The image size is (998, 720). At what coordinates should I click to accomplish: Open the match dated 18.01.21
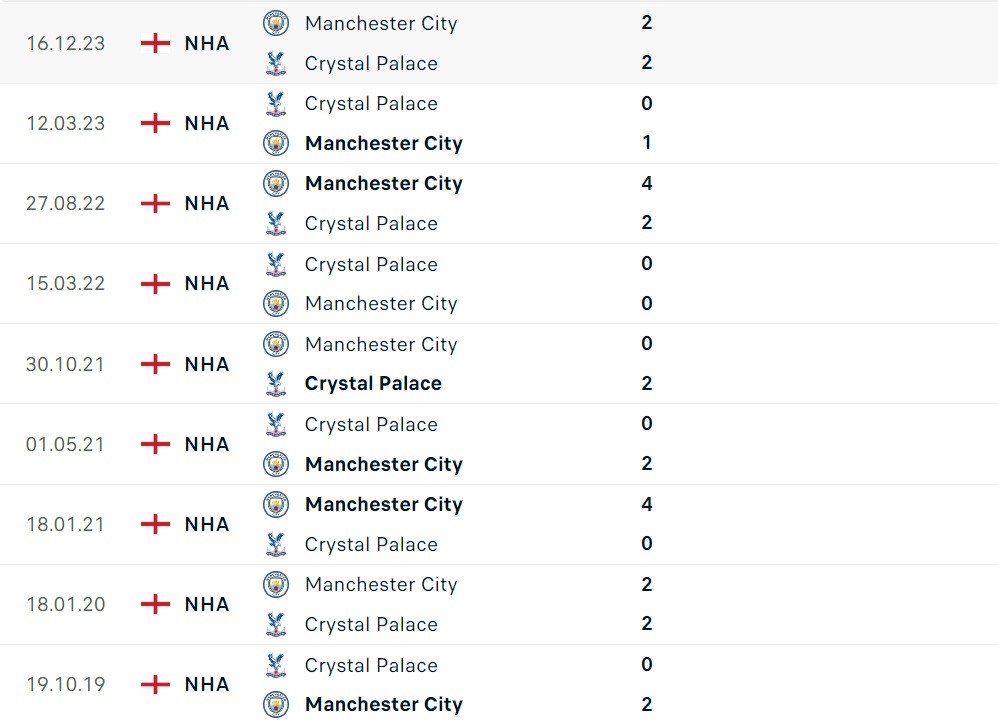click(65, 524)
